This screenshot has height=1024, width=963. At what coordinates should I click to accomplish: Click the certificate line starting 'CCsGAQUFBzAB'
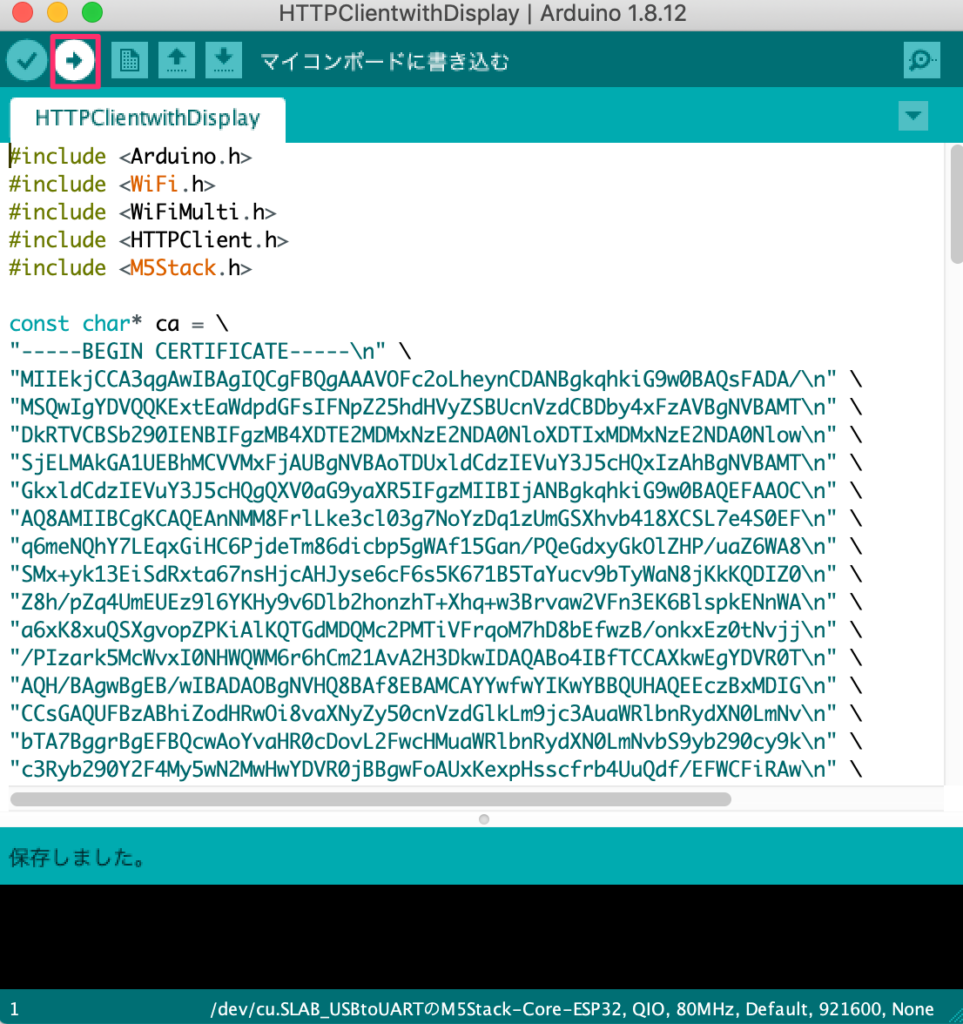[x=435, y=714]
